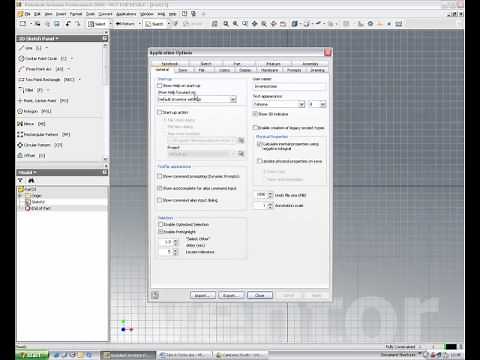Select the Circular Pattern tool
This screenshot has height=360, width=480.
(x=40, y=145)
